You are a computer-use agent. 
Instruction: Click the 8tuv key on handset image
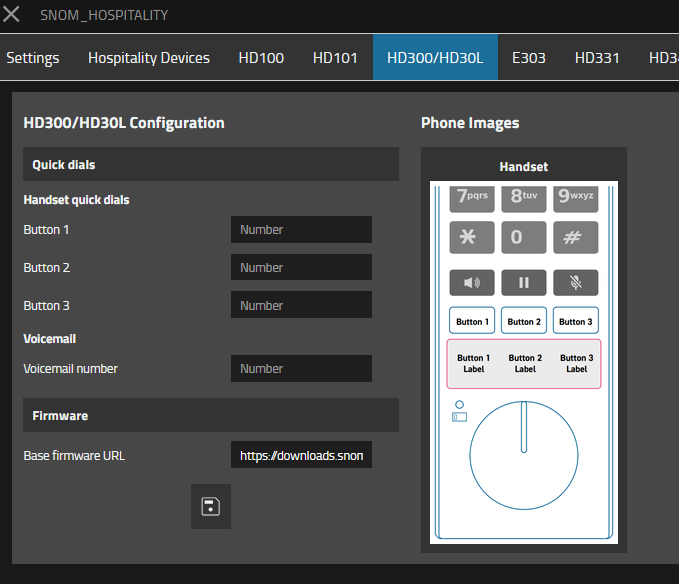pos(524,198)
